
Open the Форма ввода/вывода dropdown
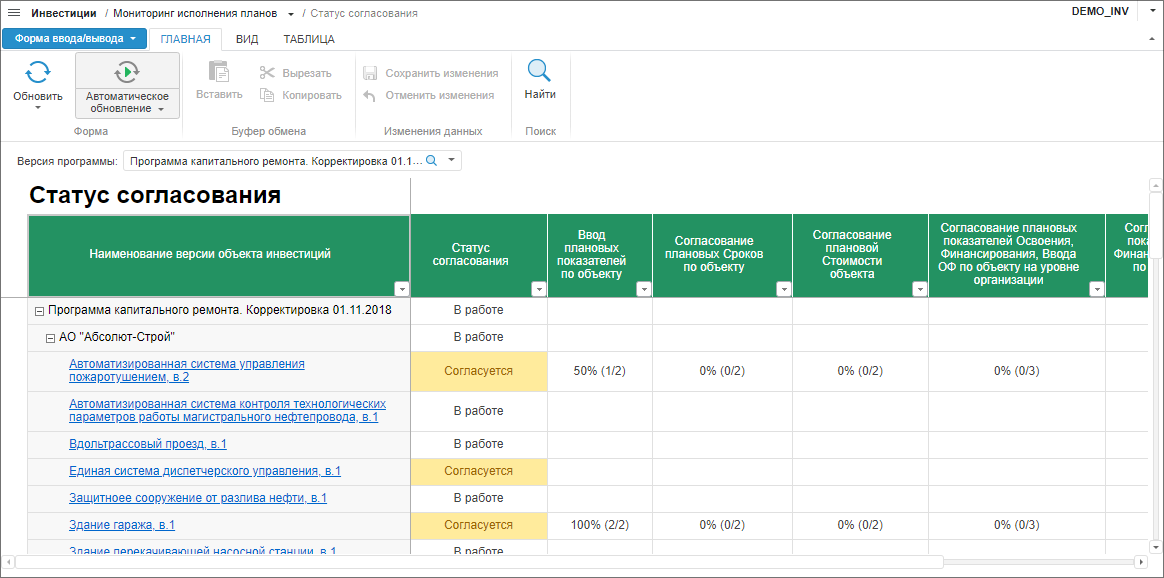[x=74, y=39]
